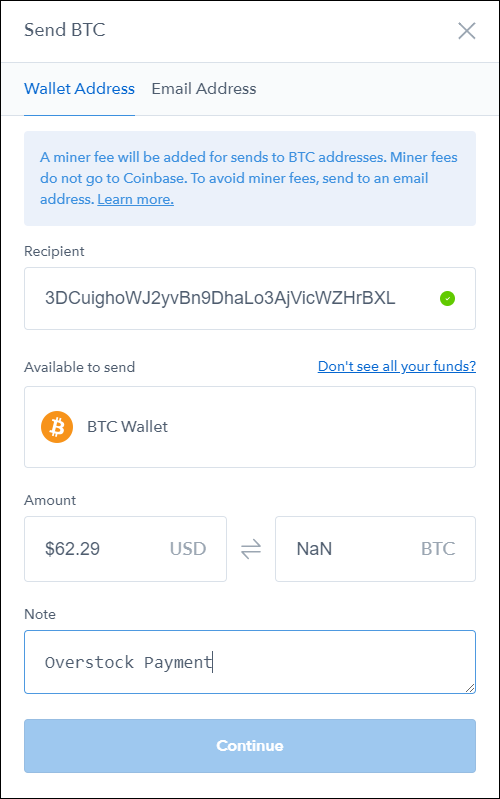Select the BTC Wallet source box
This screenshot has height=799, width=500.
[x=250, y=427]
